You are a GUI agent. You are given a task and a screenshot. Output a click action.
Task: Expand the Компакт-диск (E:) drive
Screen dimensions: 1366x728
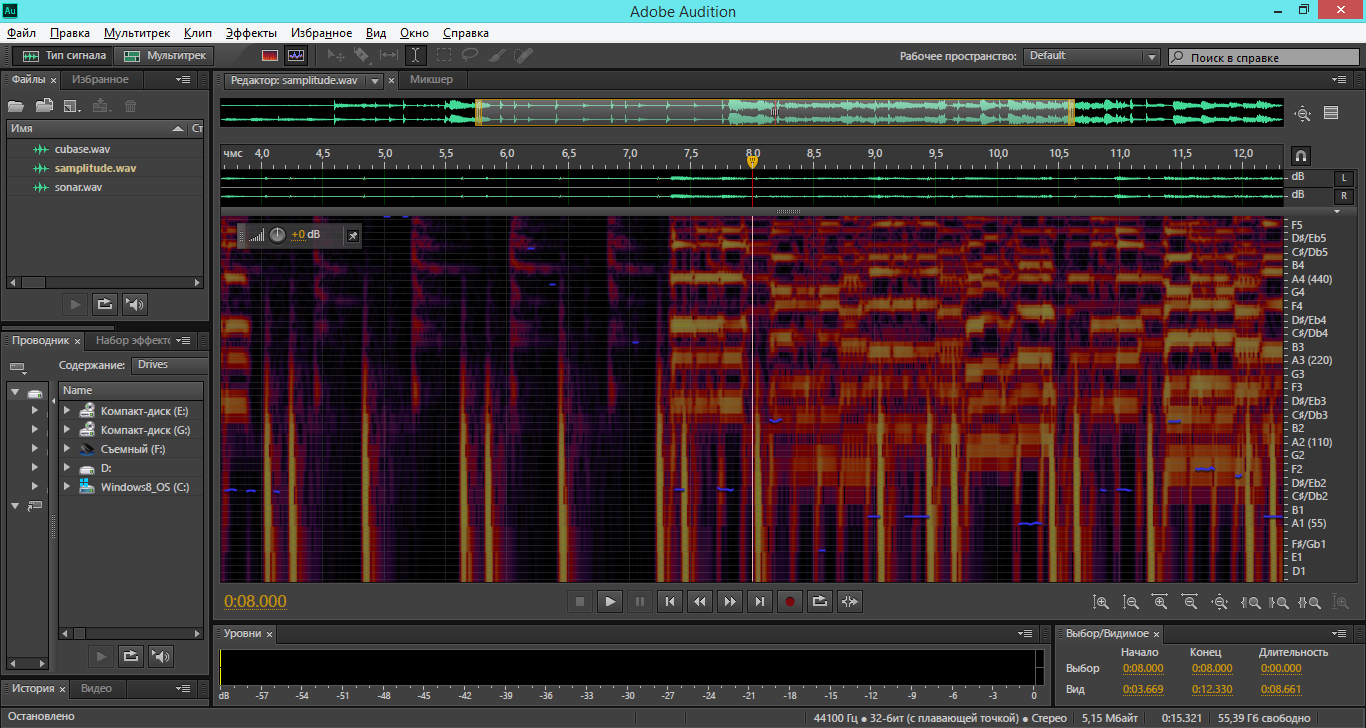pyautogui.click(x=66, y=411)
